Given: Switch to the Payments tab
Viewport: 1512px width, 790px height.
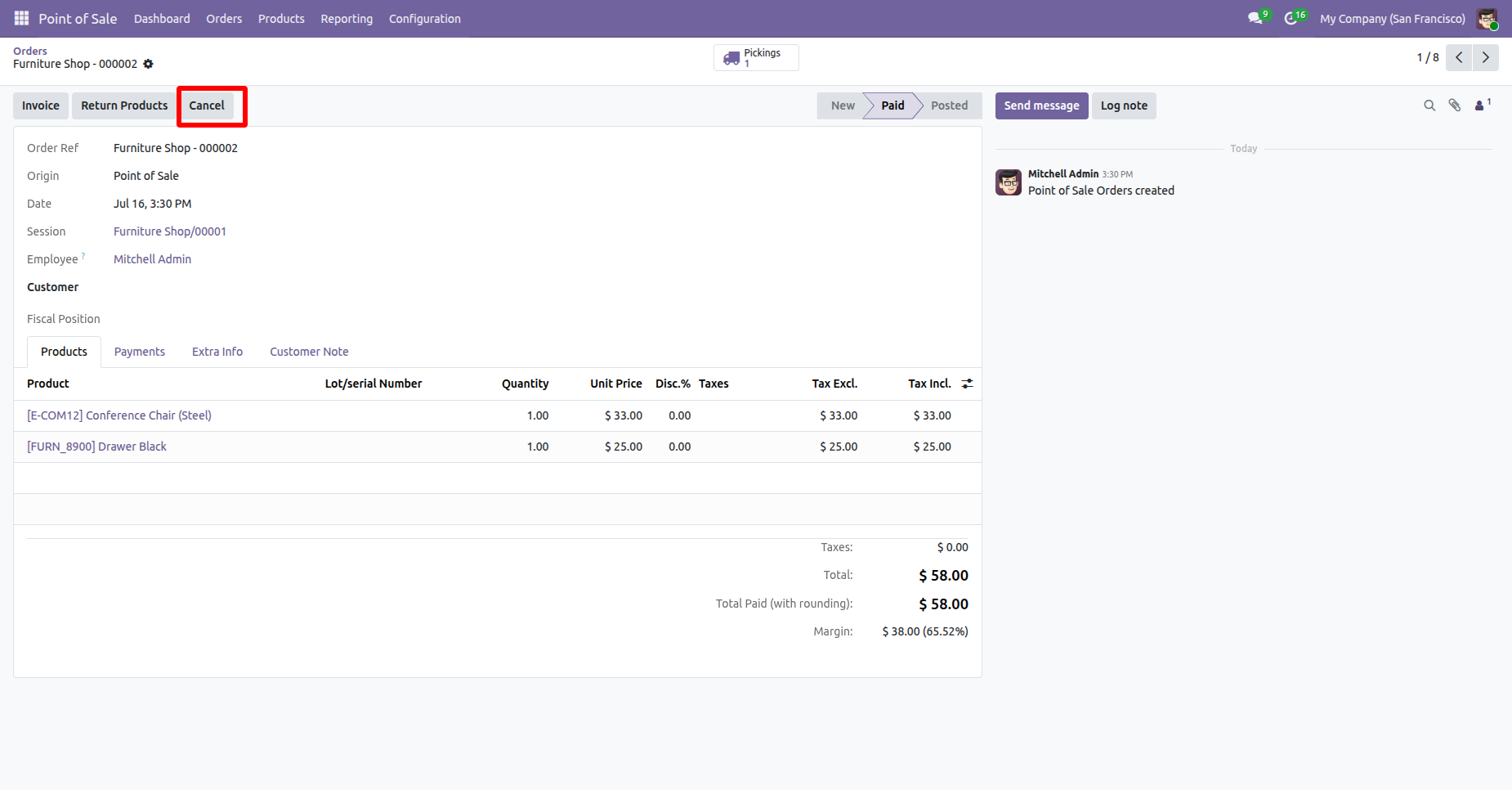Looking at the screenshot, I should (x=140, y=352).
